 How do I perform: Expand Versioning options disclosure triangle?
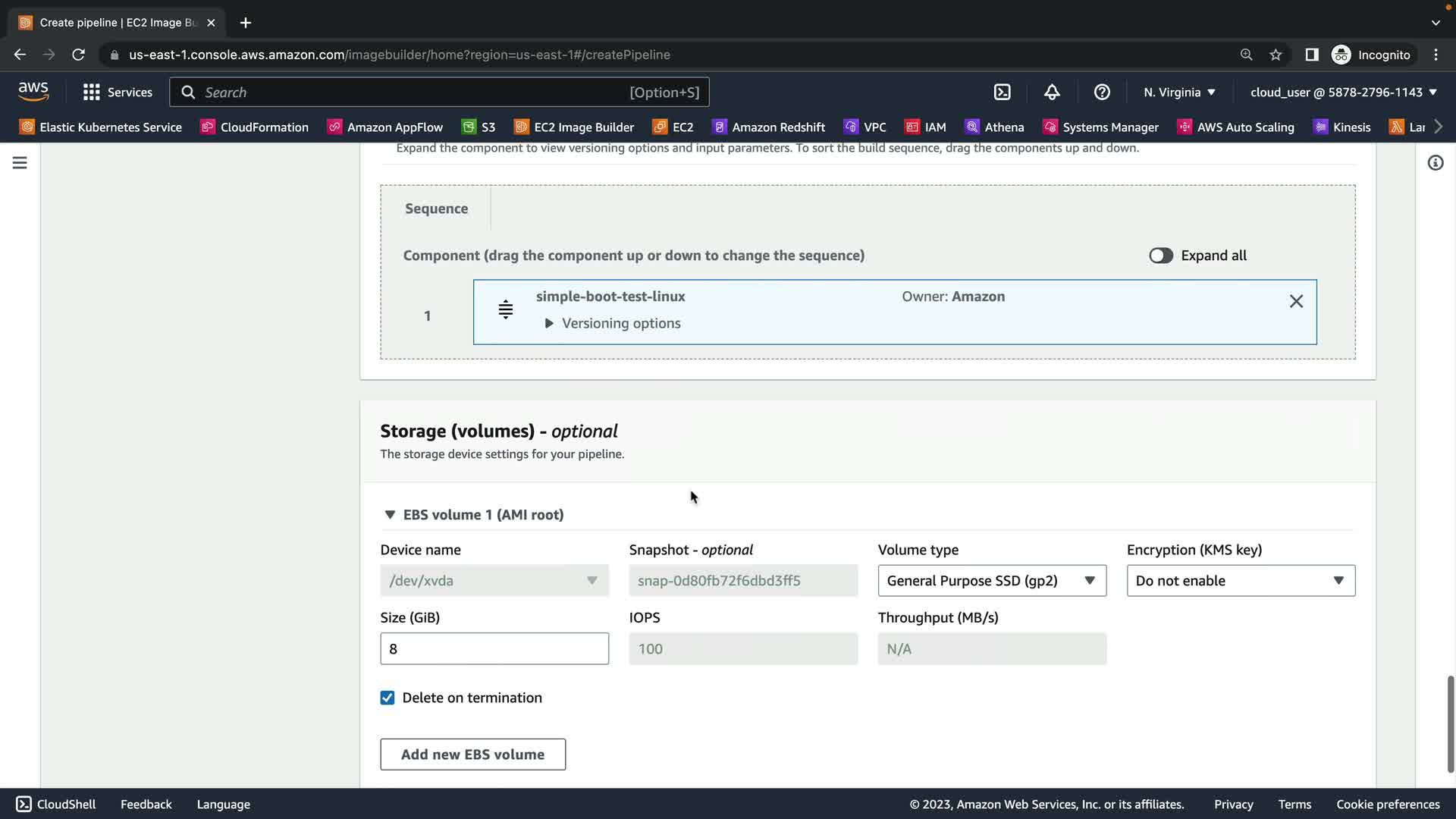[549, 323]
